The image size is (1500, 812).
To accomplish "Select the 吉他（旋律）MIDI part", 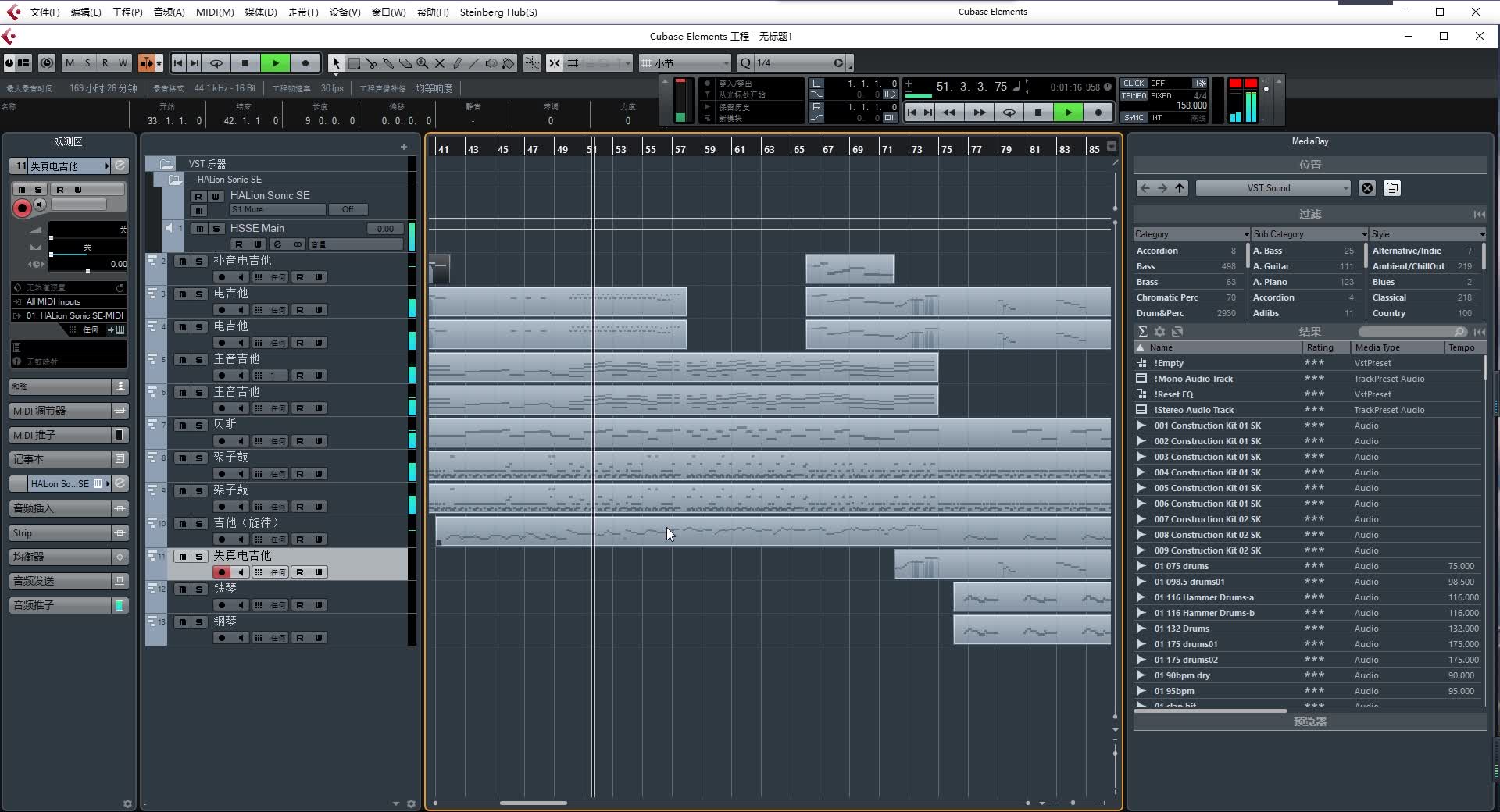I will (773, 532).
